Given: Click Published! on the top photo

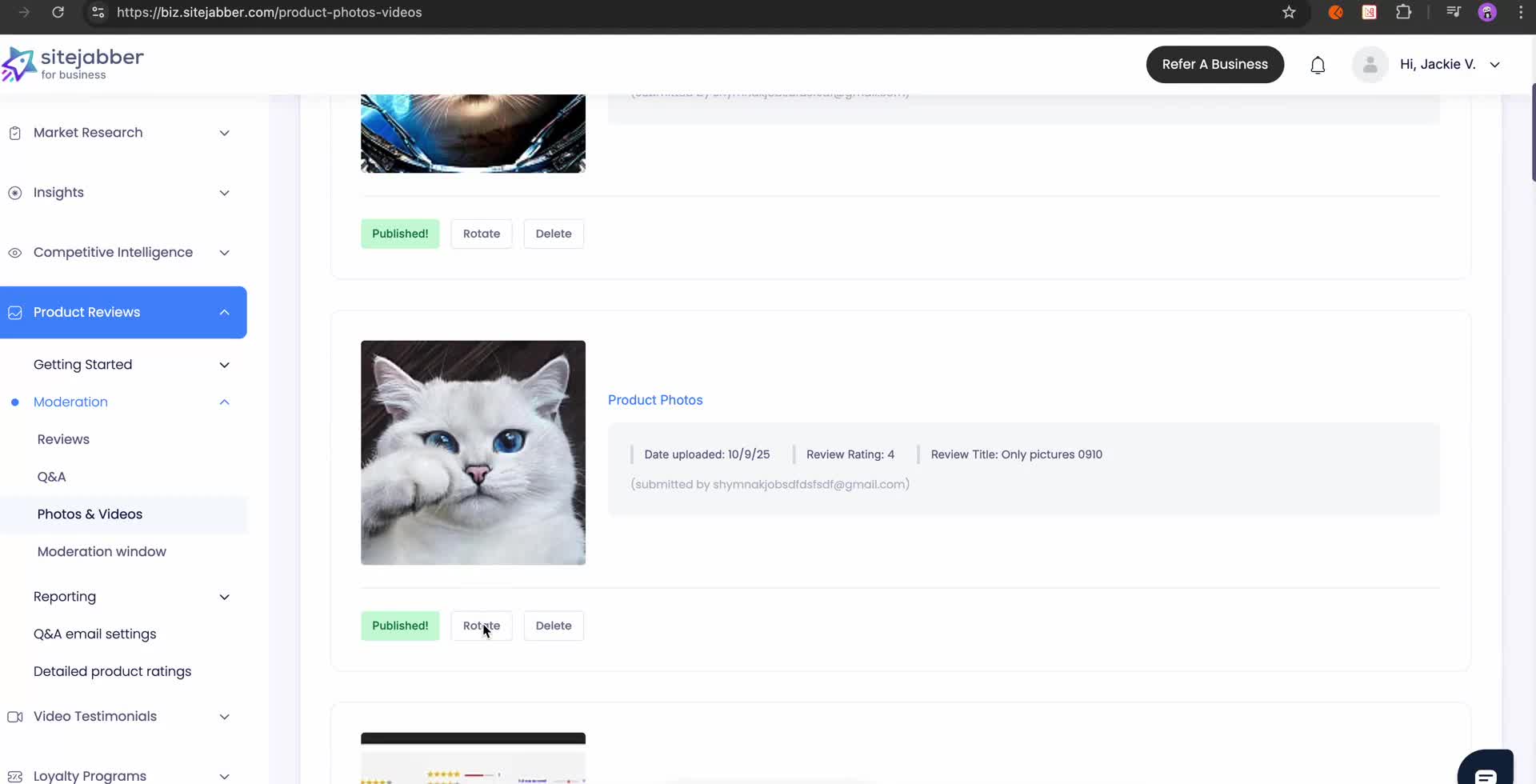Looking at the screenshot, I should point(400,234).
